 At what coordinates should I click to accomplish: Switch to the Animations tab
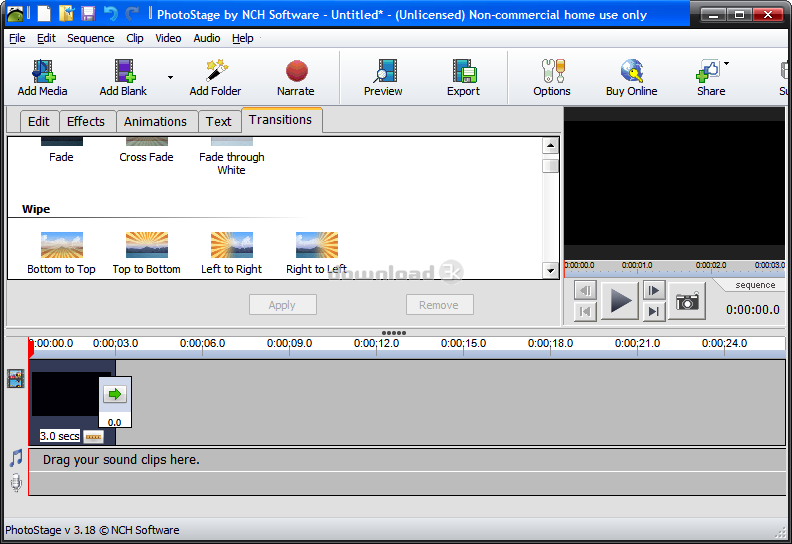[156, 122]
